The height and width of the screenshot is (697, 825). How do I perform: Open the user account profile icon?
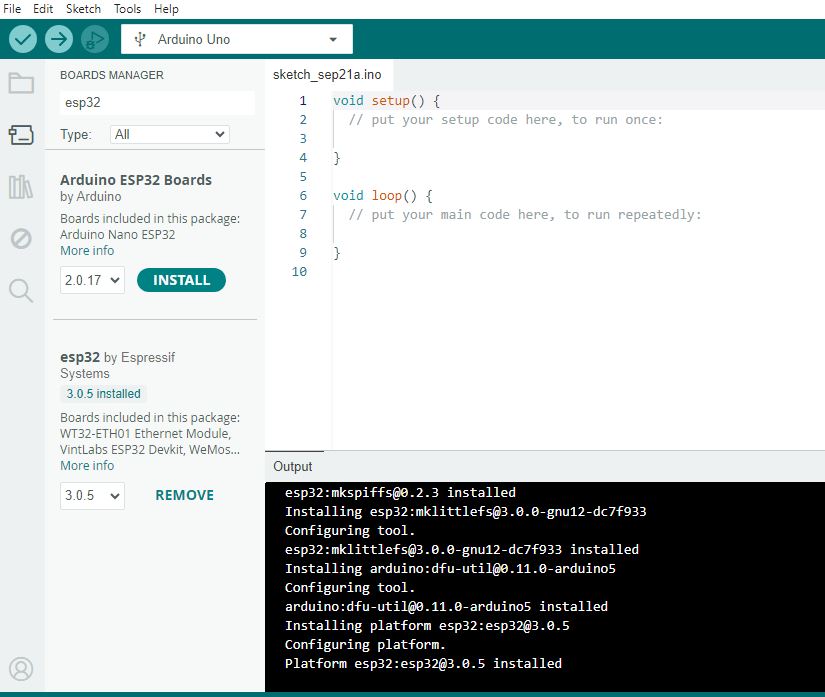click(22, 669)
